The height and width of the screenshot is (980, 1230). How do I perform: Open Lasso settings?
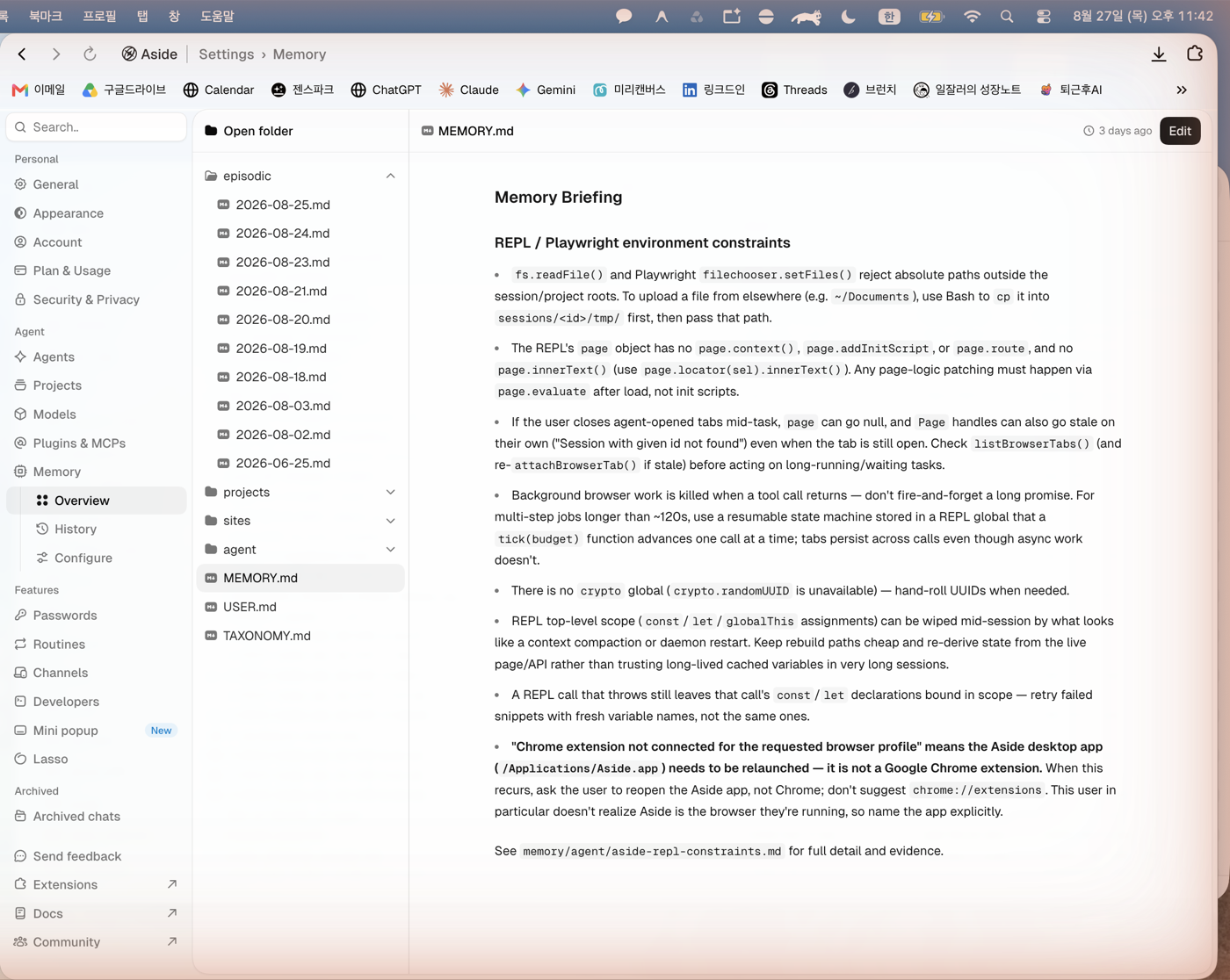coord(97,760)
